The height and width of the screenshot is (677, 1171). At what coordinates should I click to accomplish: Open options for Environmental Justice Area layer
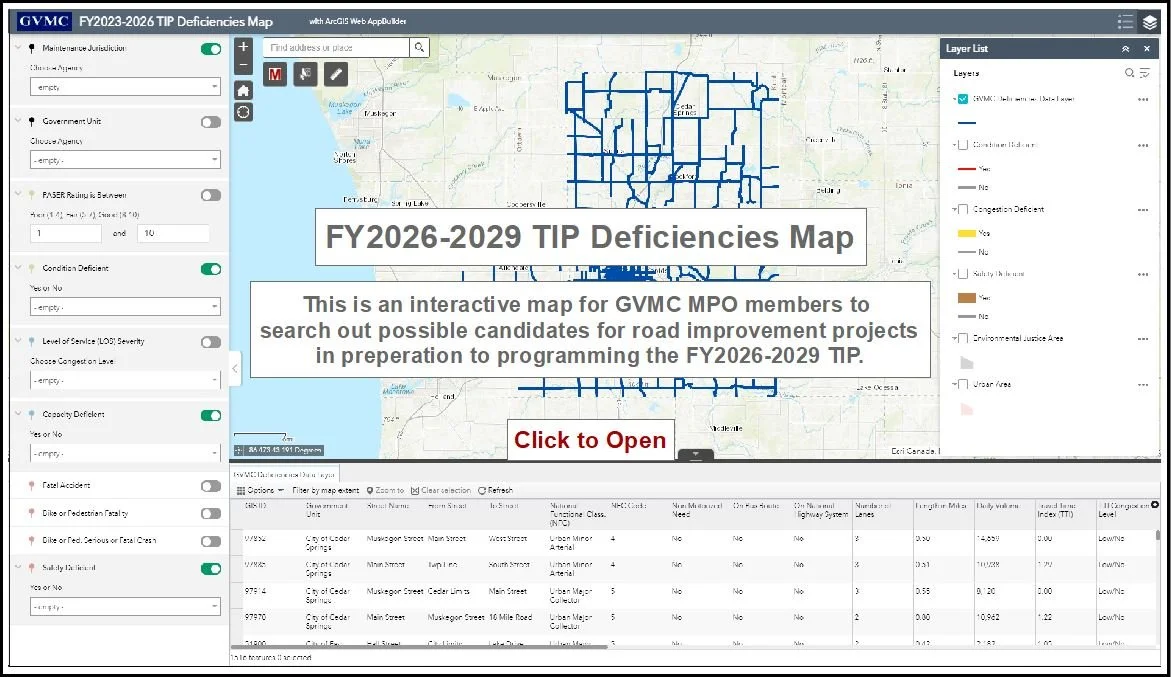1143,339
